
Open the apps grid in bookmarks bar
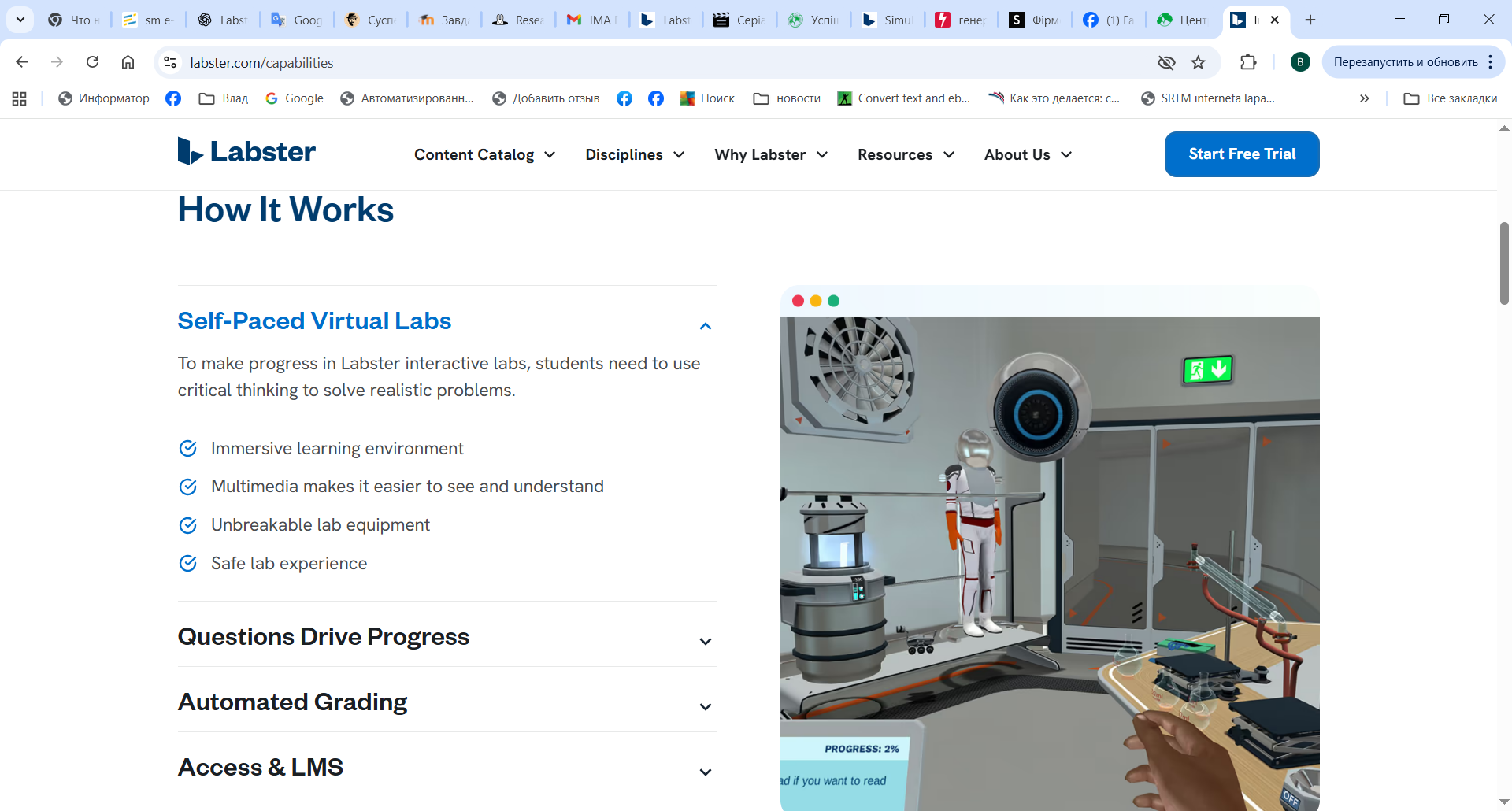click(20, 98)
